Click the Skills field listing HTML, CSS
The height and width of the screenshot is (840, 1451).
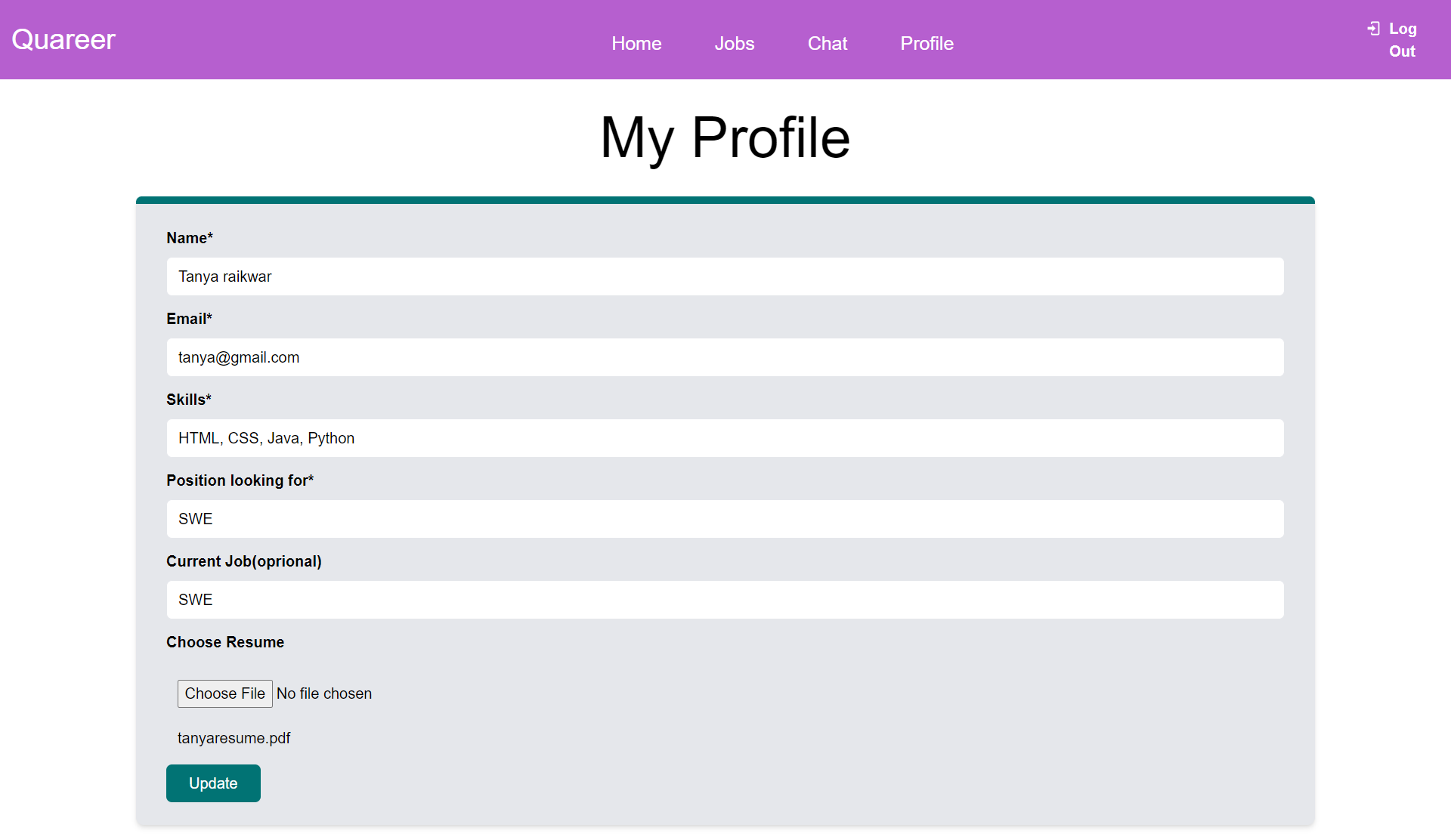tap(725, 438)
